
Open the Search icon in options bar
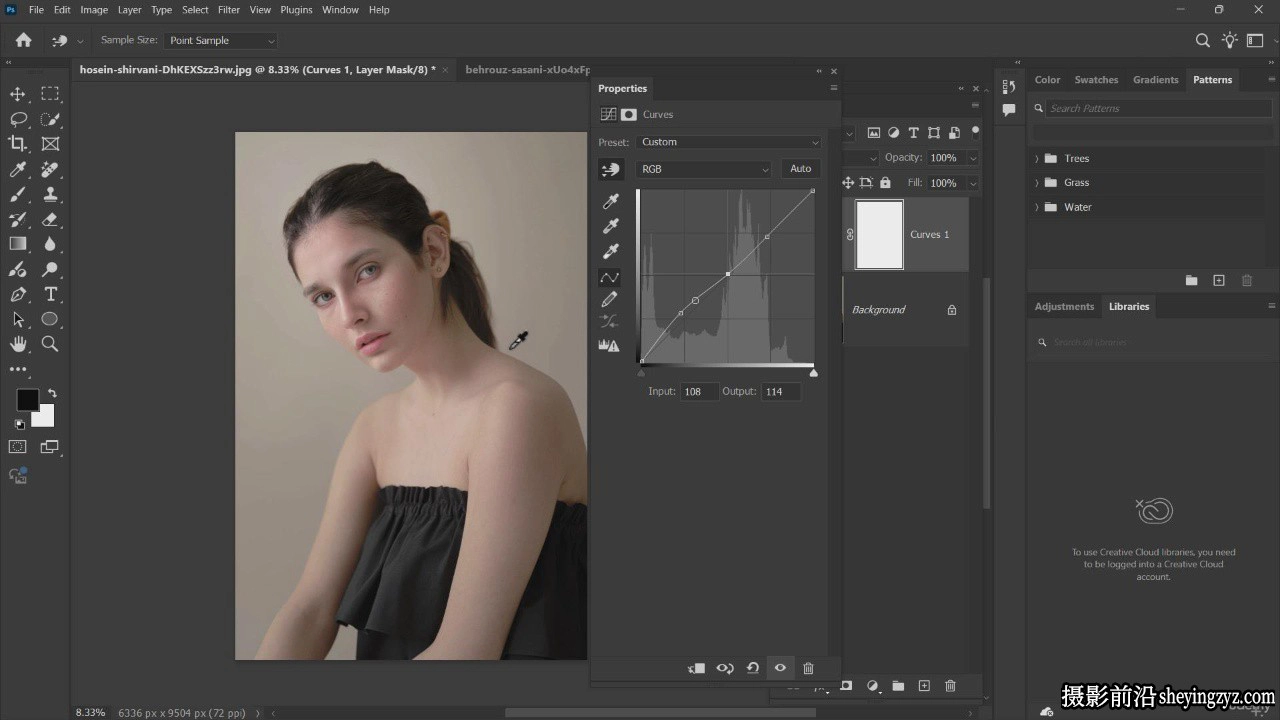pyautogui.click(x=1203, y=41)
